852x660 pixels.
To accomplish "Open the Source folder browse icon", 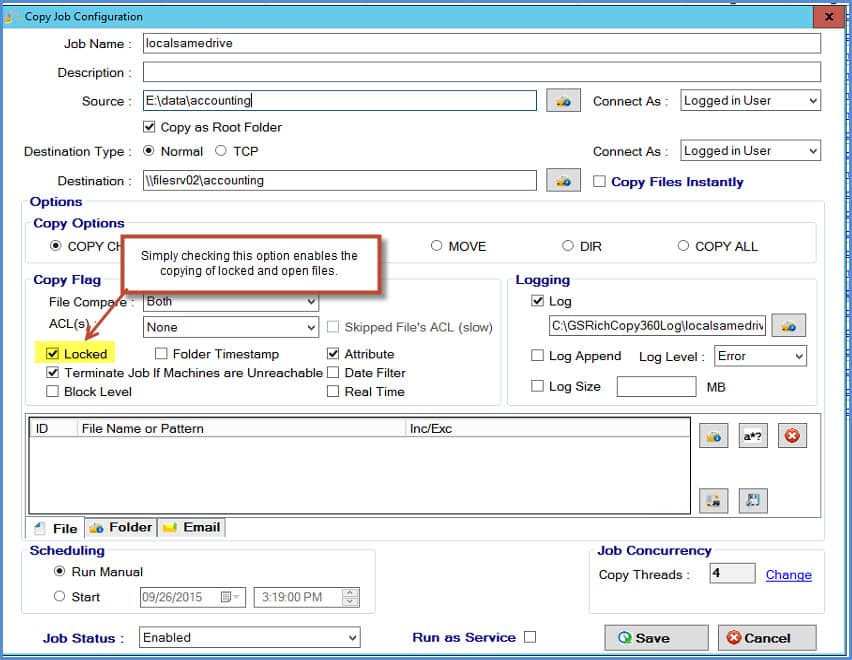I will pos(565,101).
